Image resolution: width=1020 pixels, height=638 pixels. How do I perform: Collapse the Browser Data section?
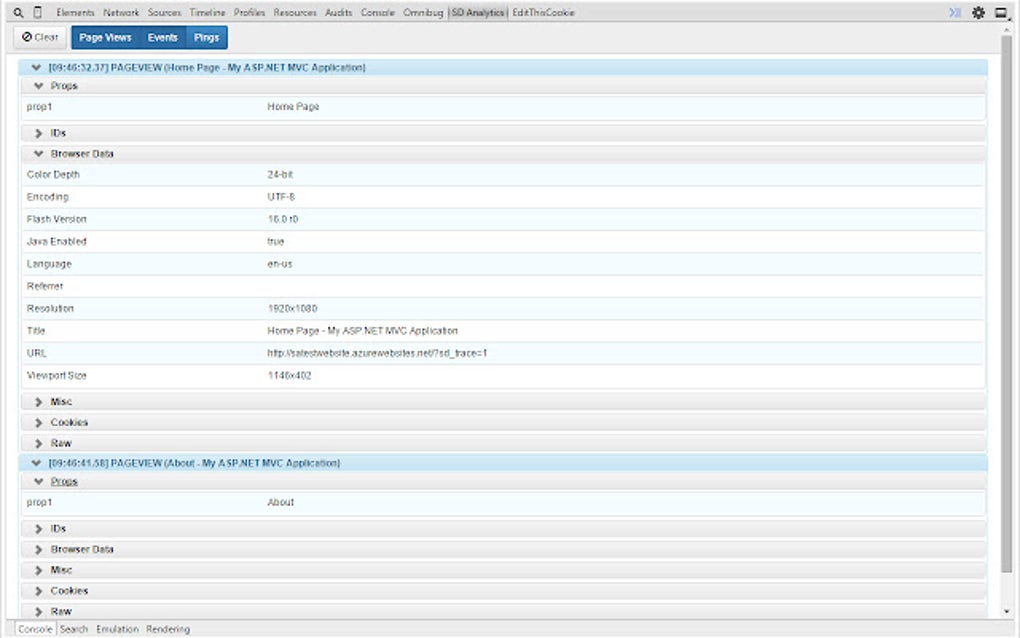[x=39, y=154]
